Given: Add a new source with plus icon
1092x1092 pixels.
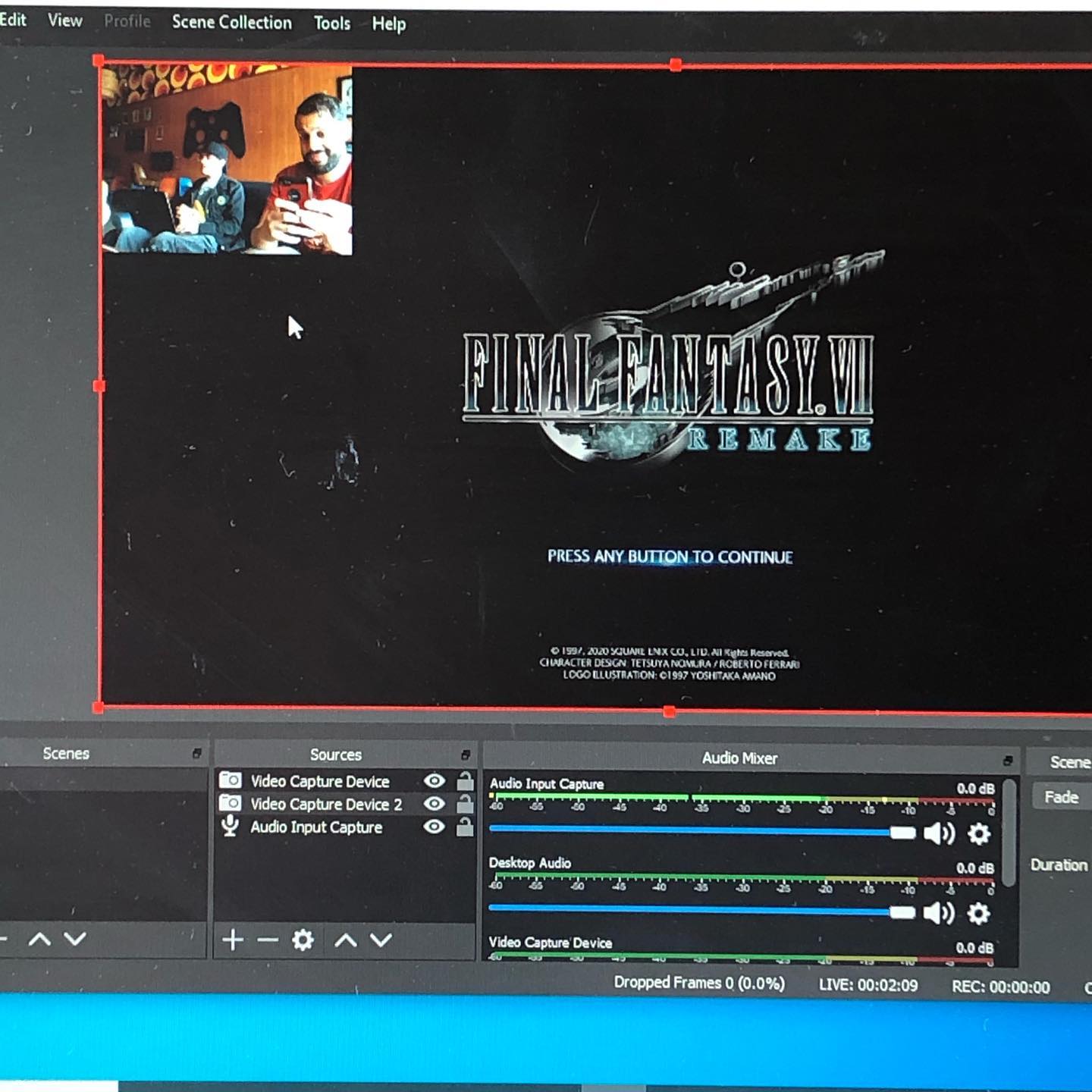Looking at the screenshot, I should [x=233, y=940].
